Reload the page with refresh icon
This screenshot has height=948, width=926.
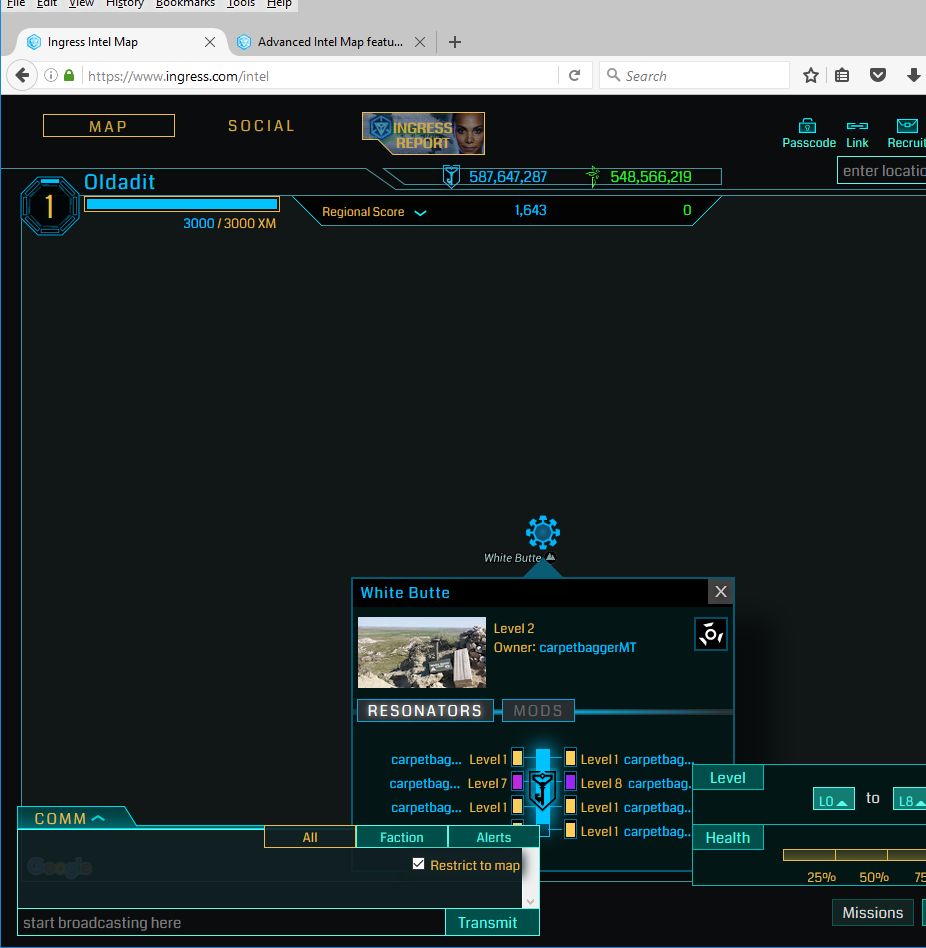574,76
